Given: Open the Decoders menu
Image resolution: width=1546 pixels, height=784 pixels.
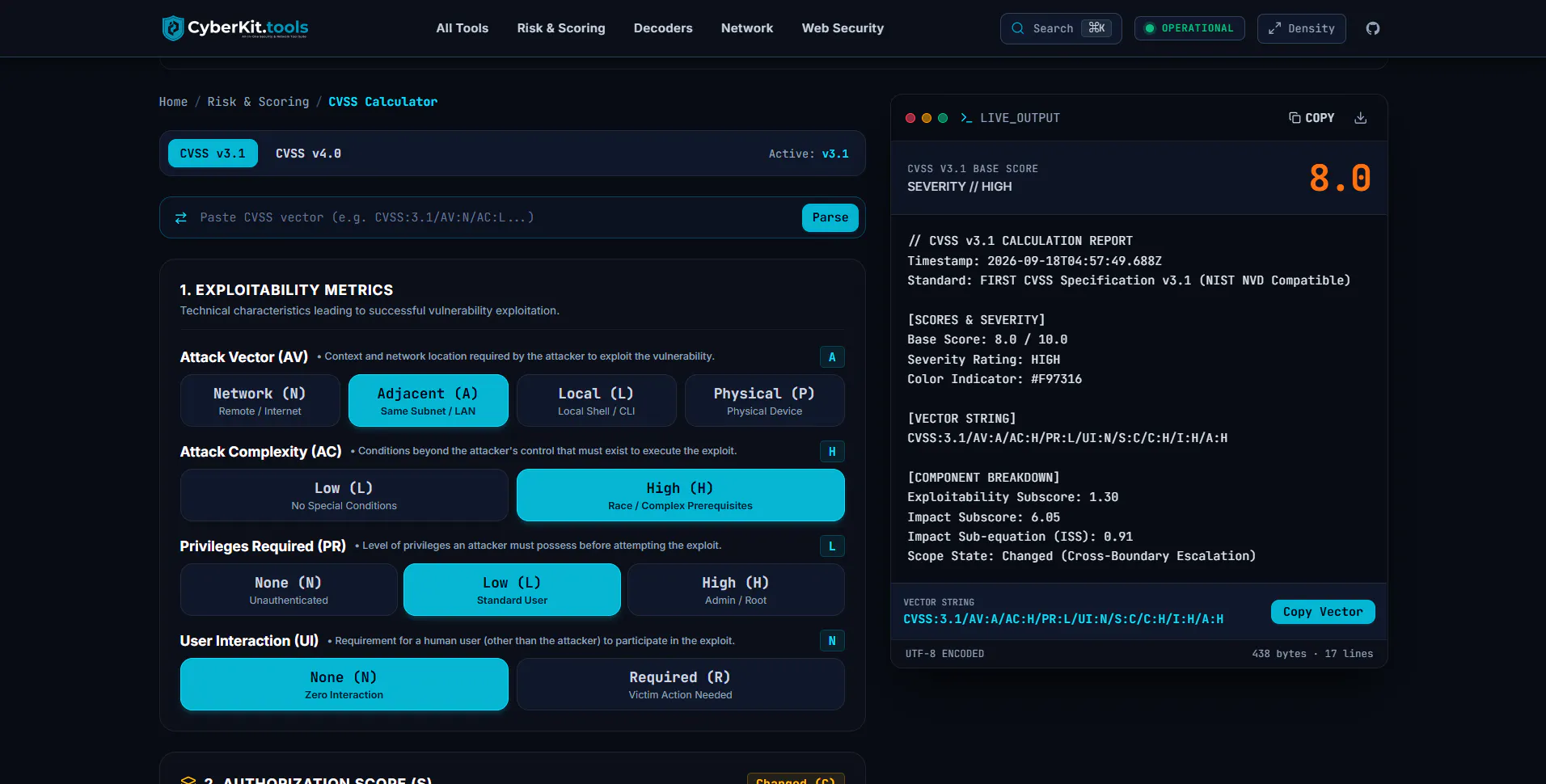Looking at the screenshot, I should (663, 28).
